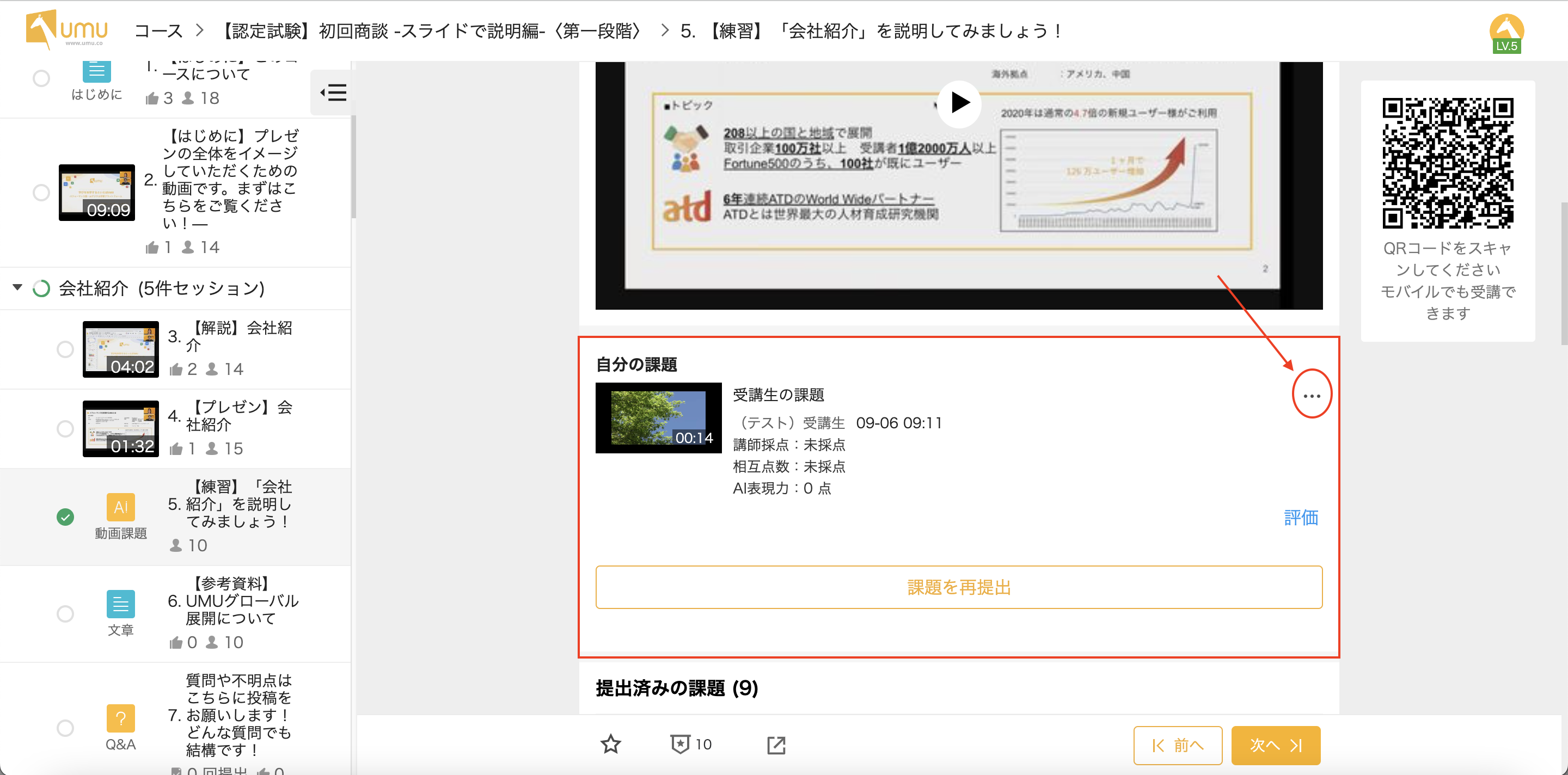The image size is (1568, 775).
Task: Click breadcrumb chevron after コース
Action: tap(200, 30)
